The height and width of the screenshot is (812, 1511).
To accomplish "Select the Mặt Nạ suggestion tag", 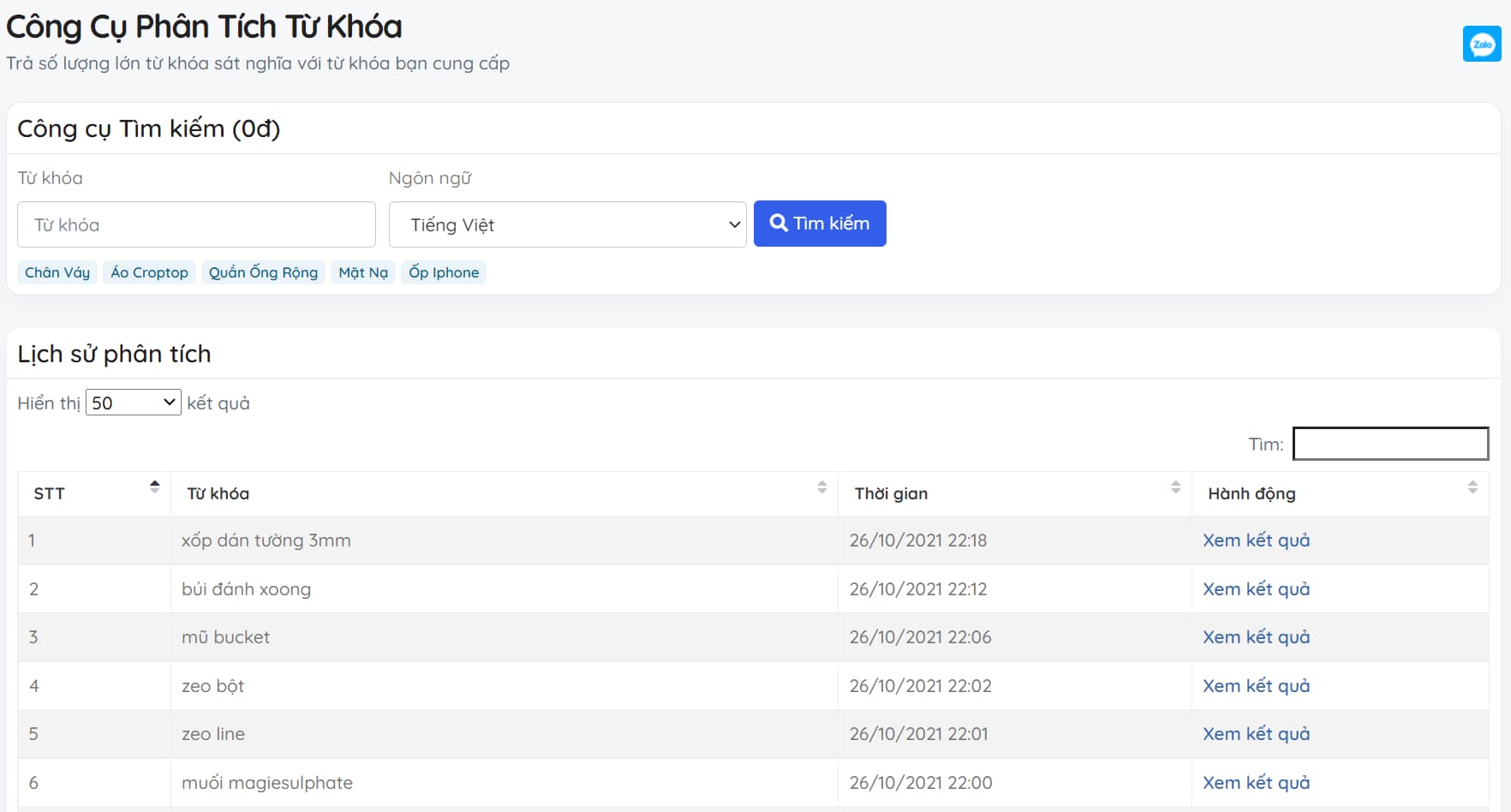I will pyautogui.click(x=363, y=272).
